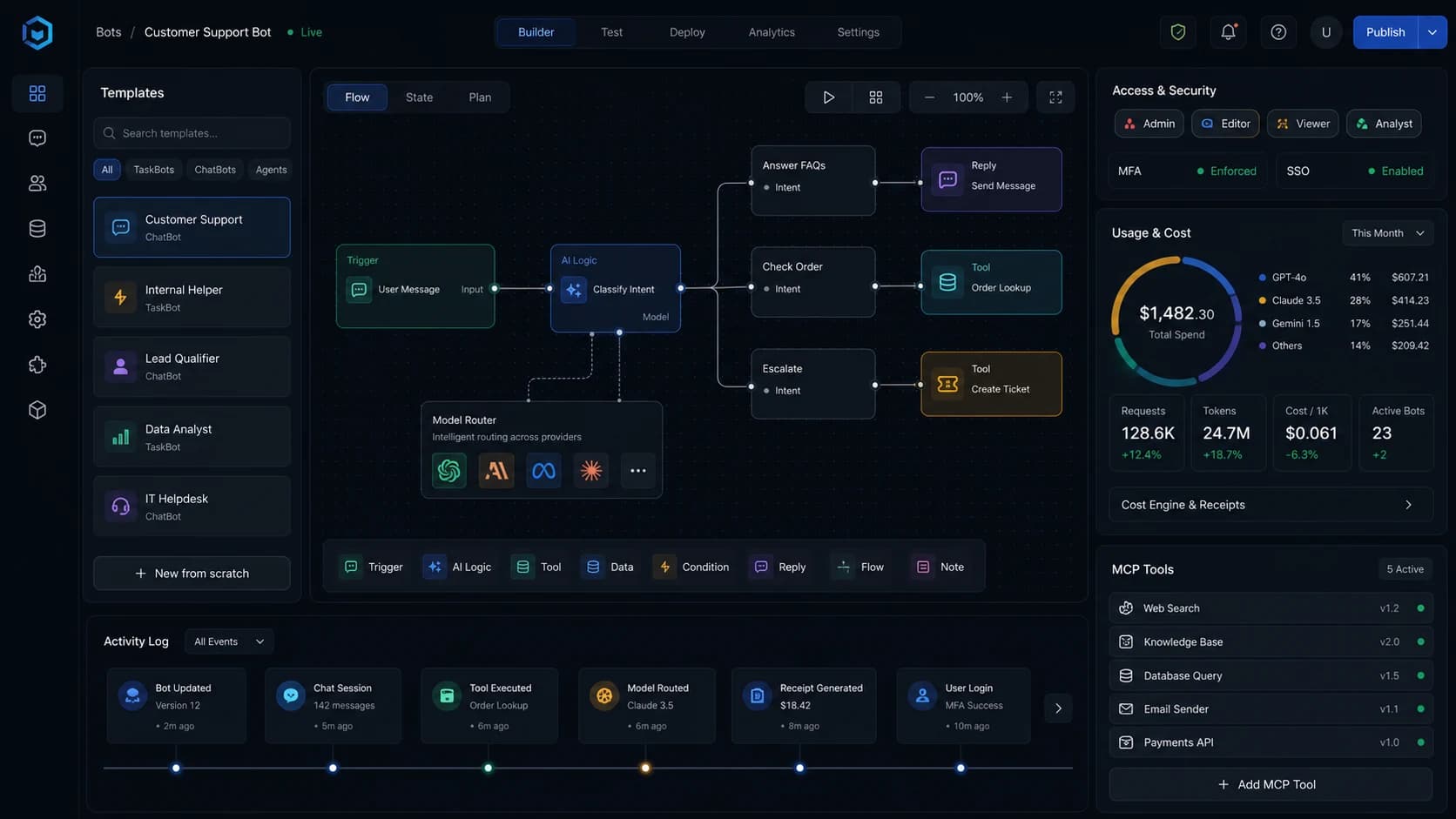Go to Bots breadcrumb
This screenshot has height=819, width=1456.
tap(109, 32)
